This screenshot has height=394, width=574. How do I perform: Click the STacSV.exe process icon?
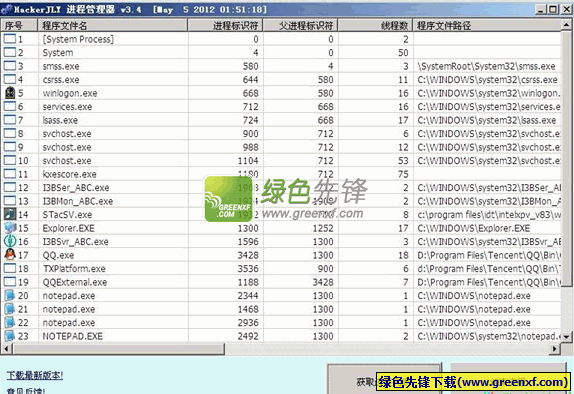pyautogui.click(x=10, y=214)
